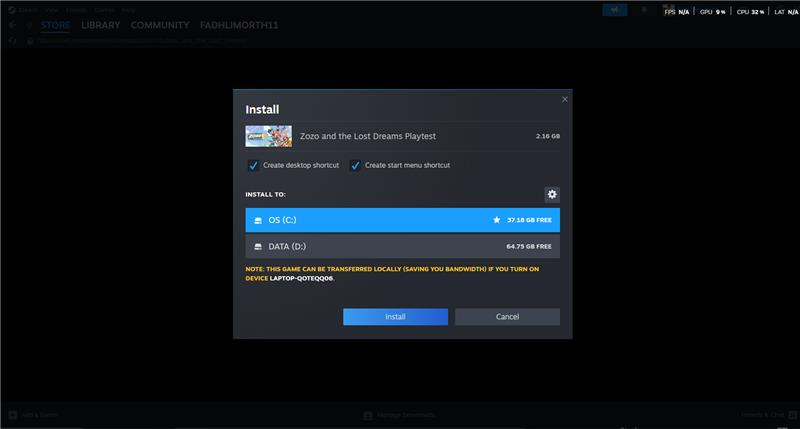Select DATA (D:) as install drive
The image size is (800, 429).
click(x=400, y=246)
